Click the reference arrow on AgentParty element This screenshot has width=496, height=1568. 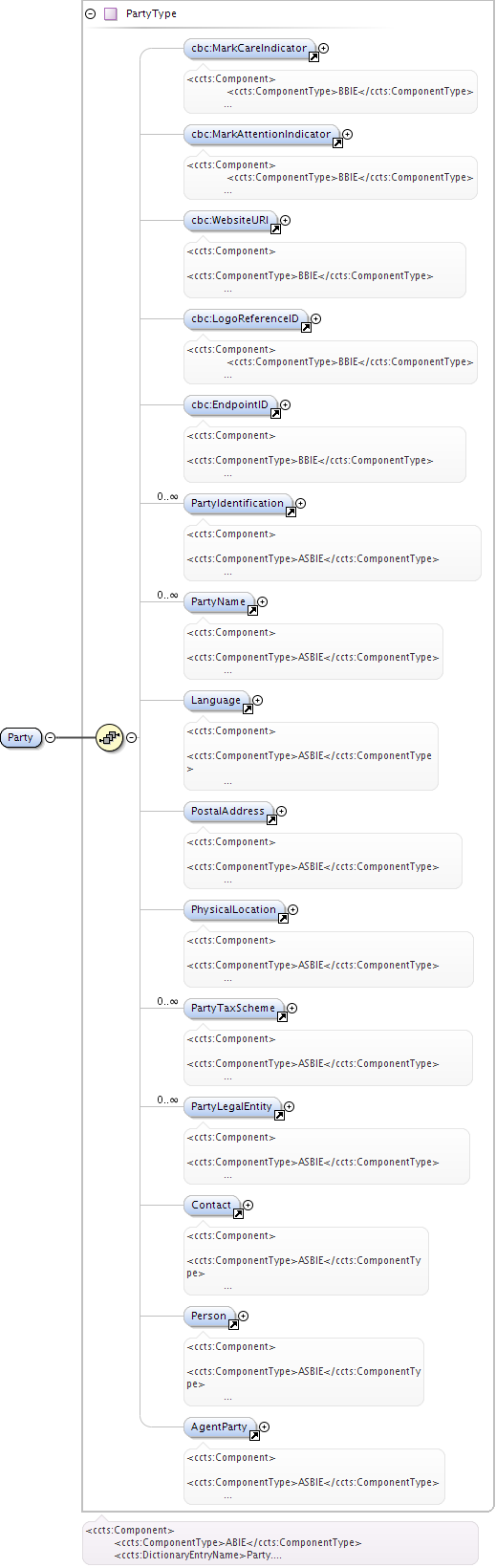click(x=254, y=1436)
